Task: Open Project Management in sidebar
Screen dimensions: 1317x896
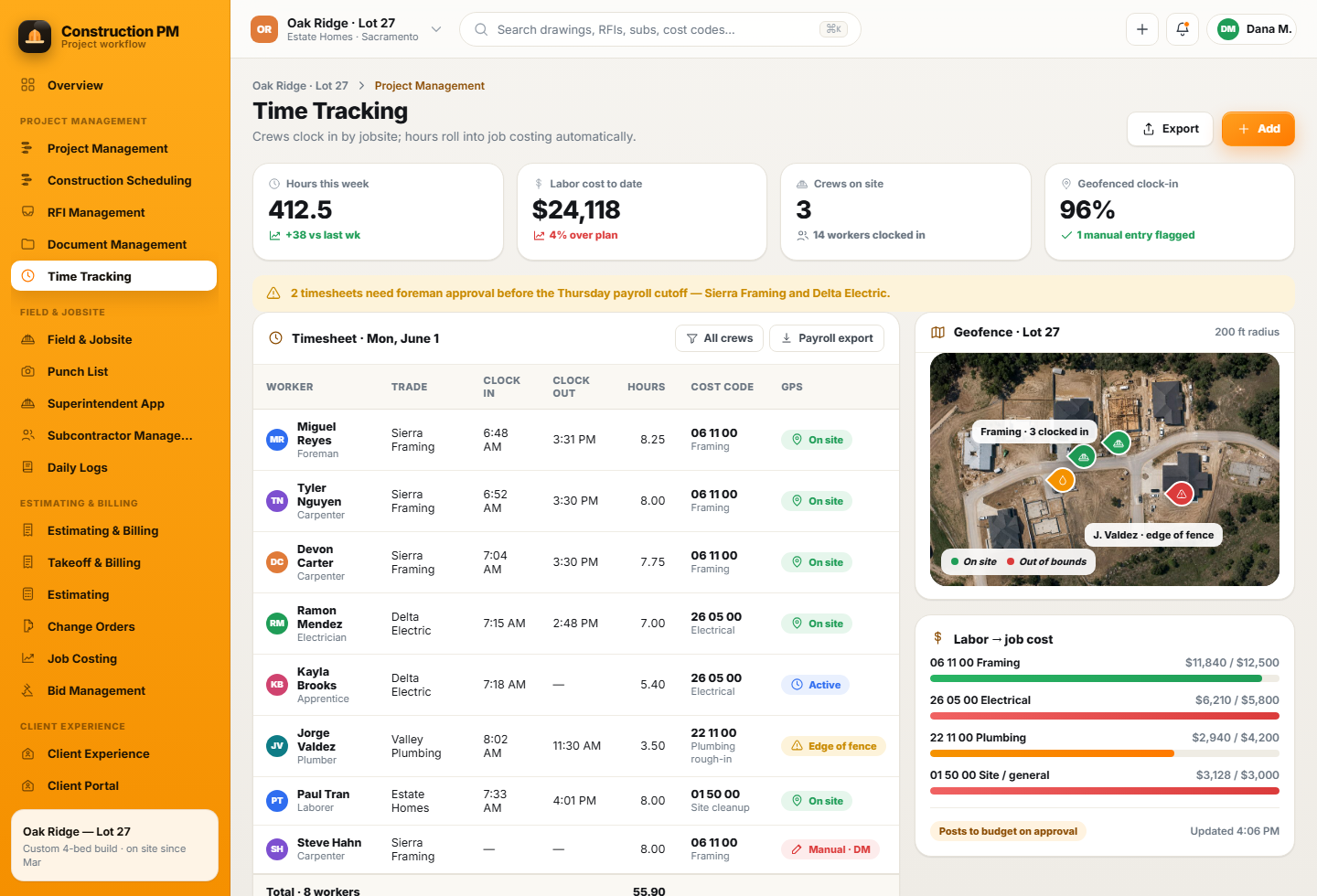Action: coord(113,148)
